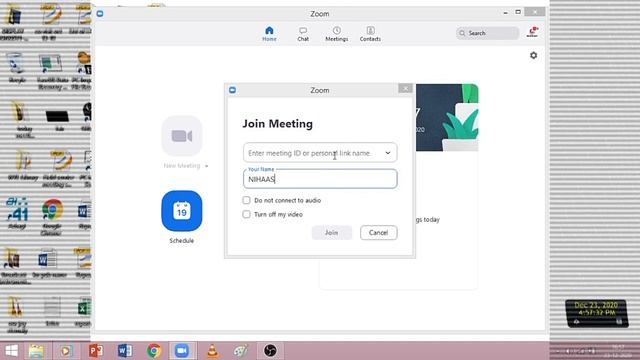Close the Join Meeting dialog window

tap(405, 89)
